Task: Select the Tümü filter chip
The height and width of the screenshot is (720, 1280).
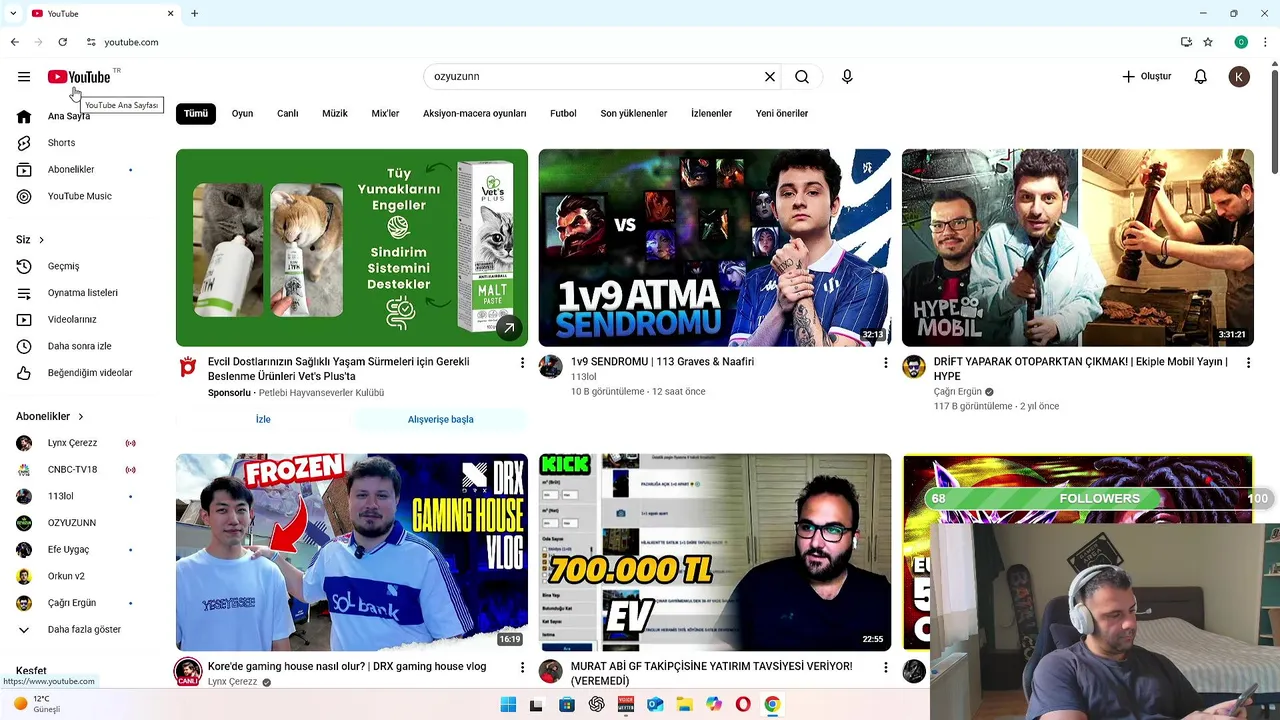Action: pos(196,113)
